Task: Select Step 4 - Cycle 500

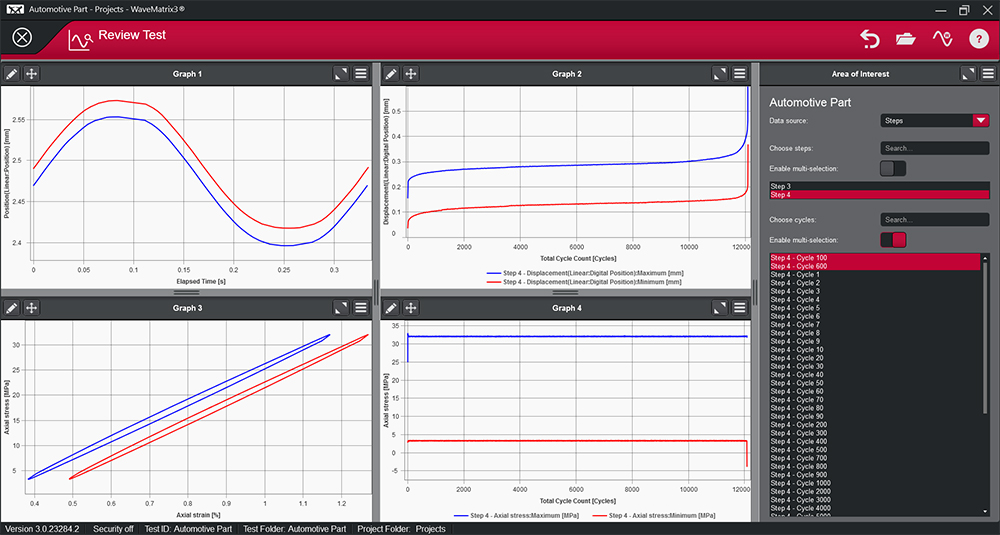Action: pos(874,450)
